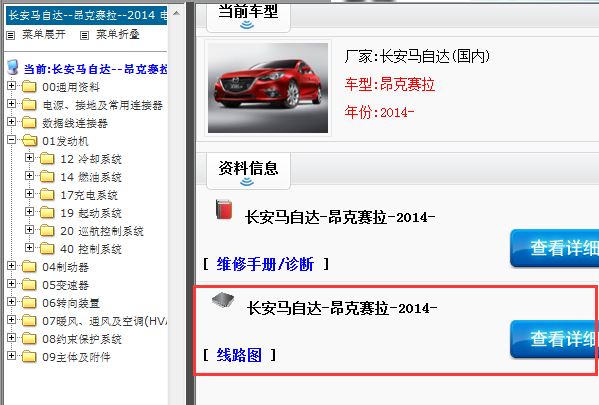Viewport: 599px width, 405px height.
Task: Click the folder icon of 20 巡航控制系统
Action: (47, 230)
